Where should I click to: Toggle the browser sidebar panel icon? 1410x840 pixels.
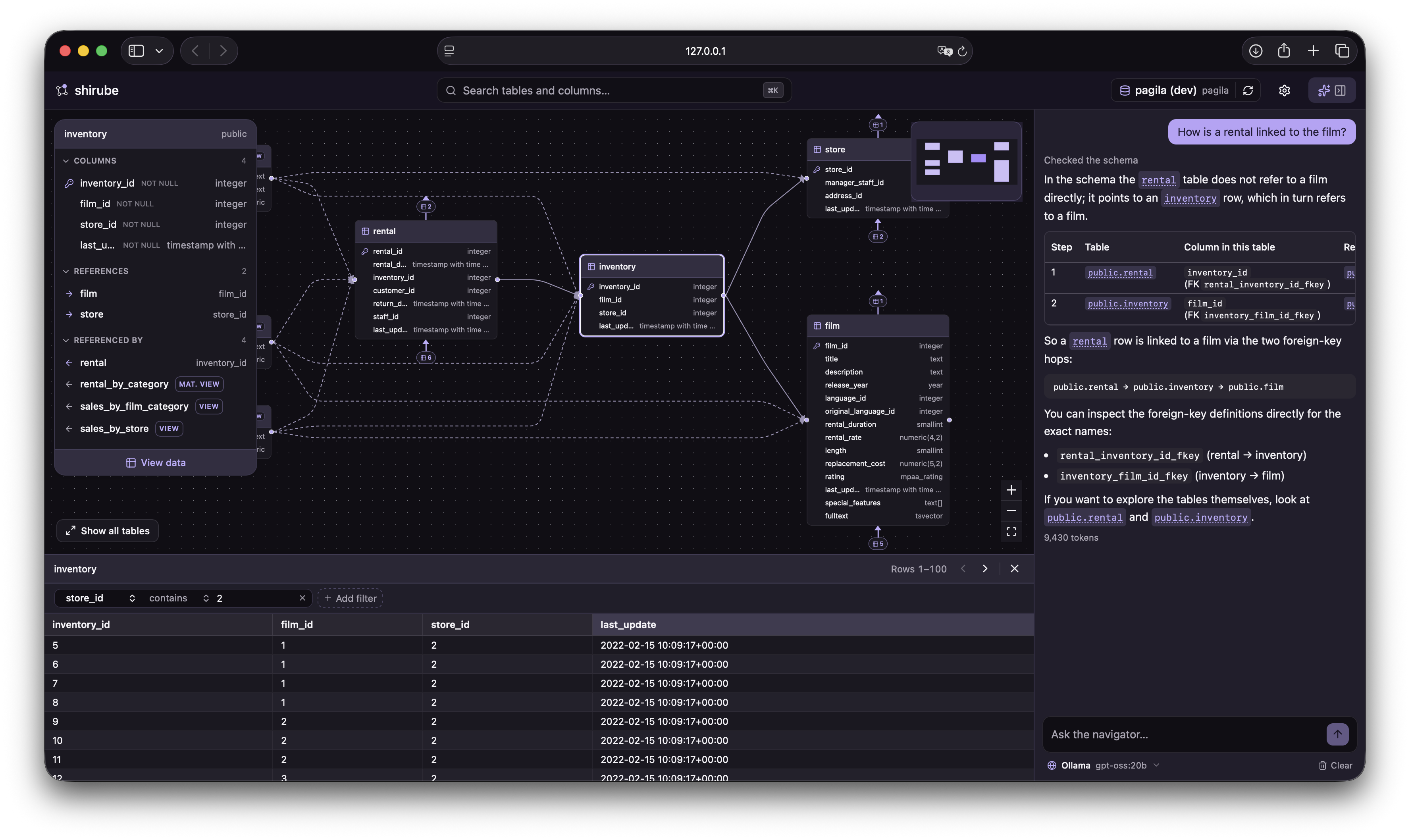pyautogui.click(x=137, y=51)
